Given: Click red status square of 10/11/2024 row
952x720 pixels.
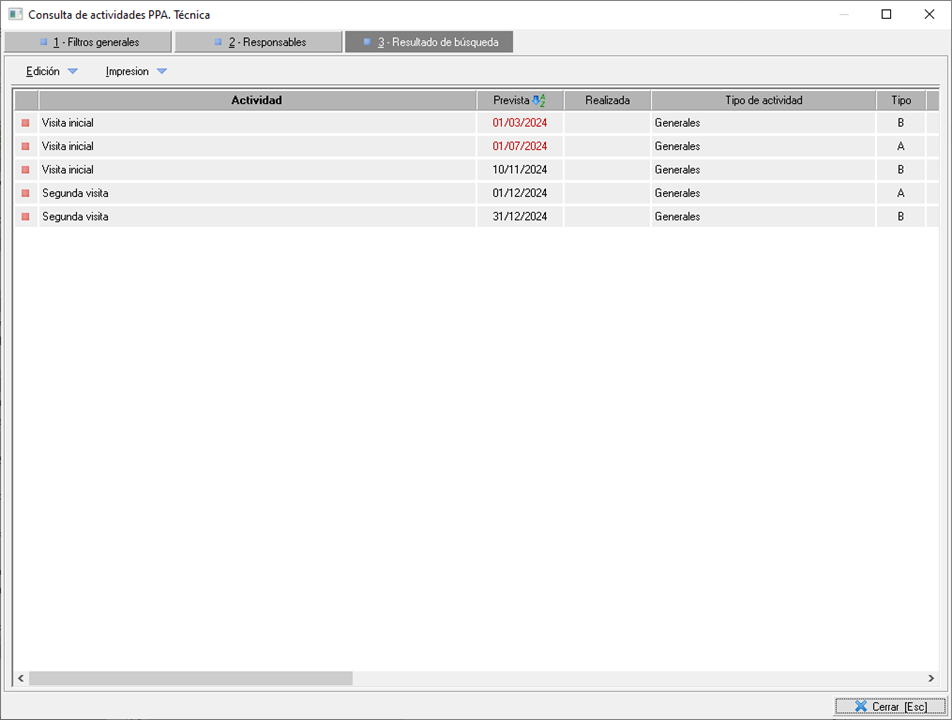Looking at the screenshot, I should pos(26,170).
